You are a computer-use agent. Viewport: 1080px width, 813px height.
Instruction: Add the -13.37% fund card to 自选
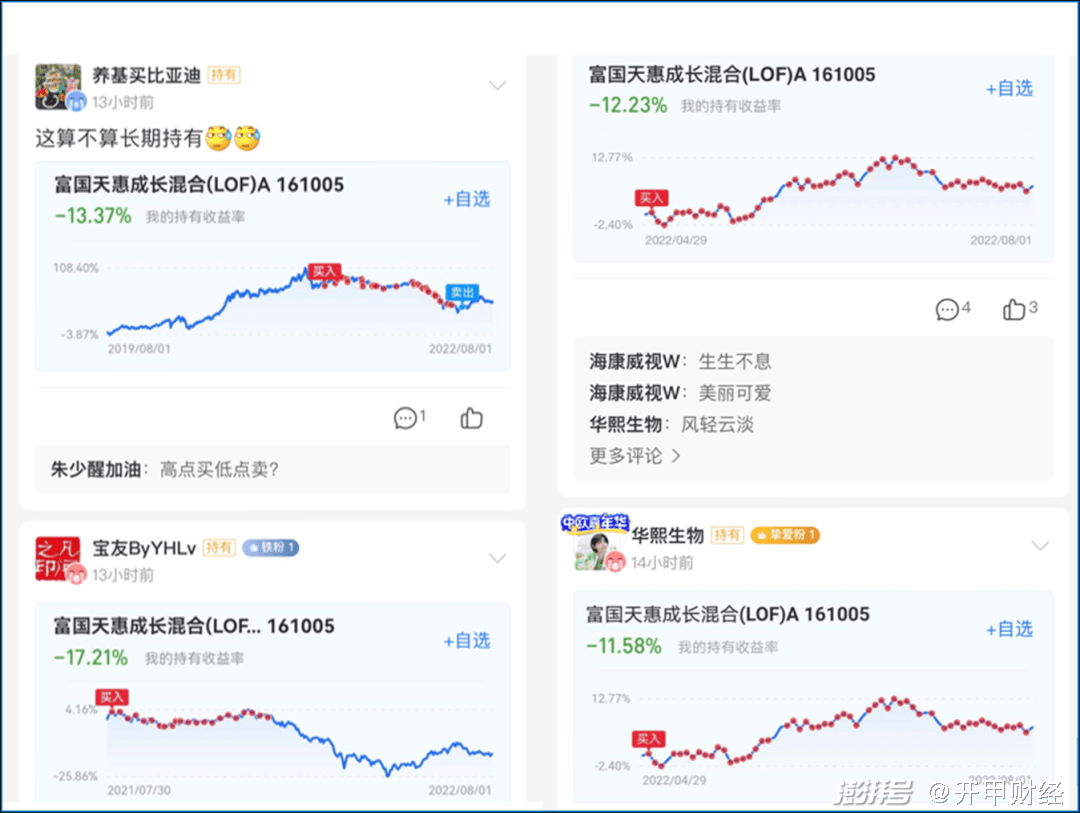tap(467, 199)
